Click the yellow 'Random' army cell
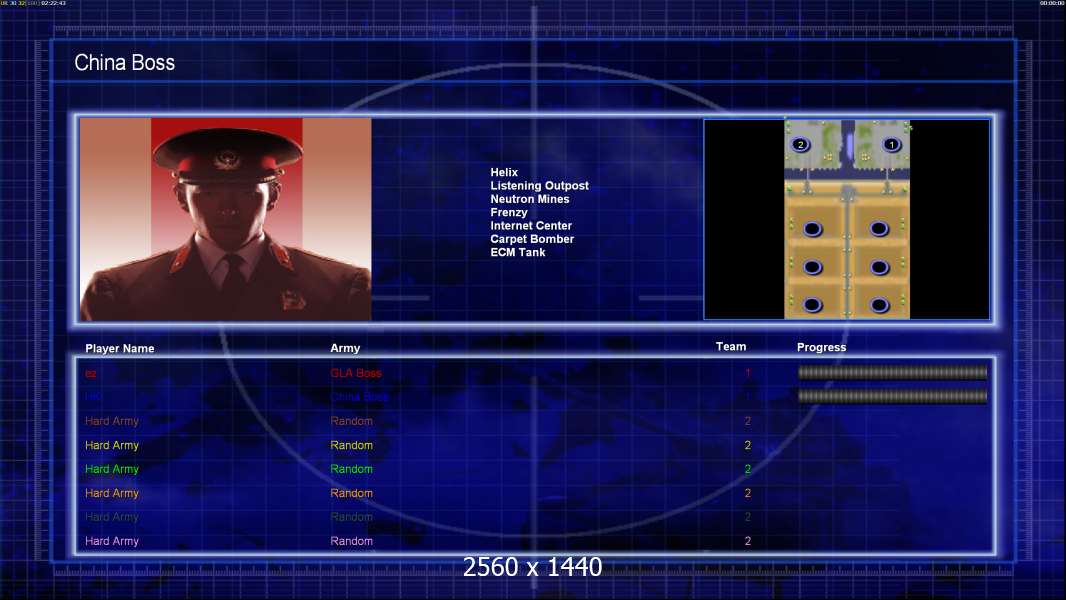Image resolution: width=1066 pixels, height=600 pixels. click(x=351, y=445)
